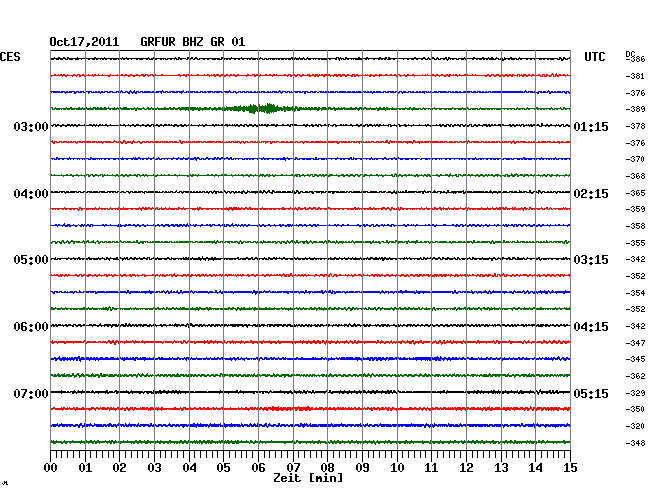The image size is (650, 494).
Task: Click the 07 minute tick label
Action: point(293,467)
